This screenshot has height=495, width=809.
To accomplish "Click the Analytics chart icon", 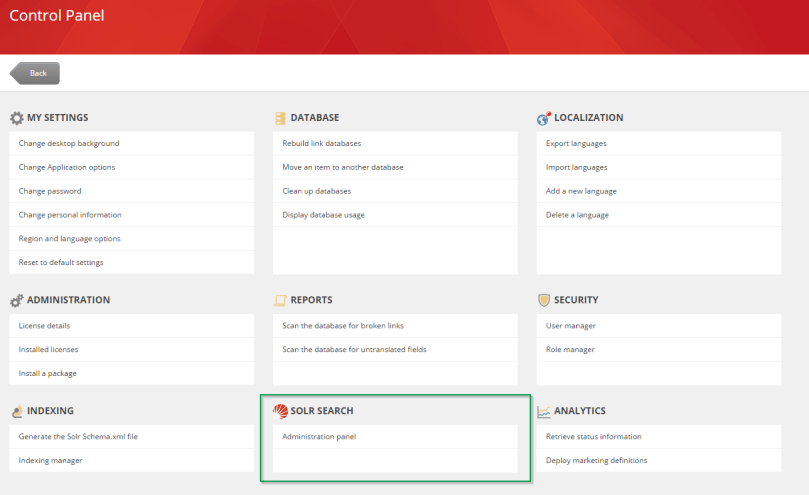I will pos(544,411).
